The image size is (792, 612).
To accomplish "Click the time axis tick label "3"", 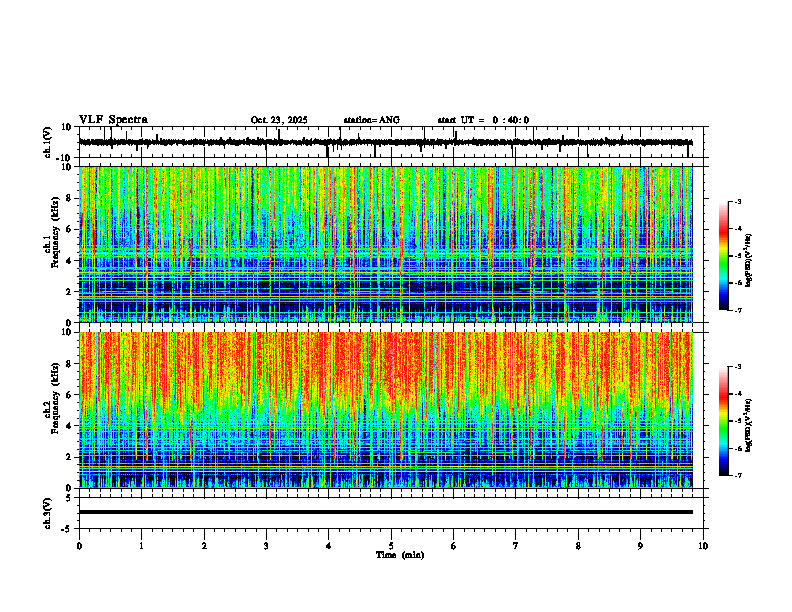I will click(x=266, y=546).
